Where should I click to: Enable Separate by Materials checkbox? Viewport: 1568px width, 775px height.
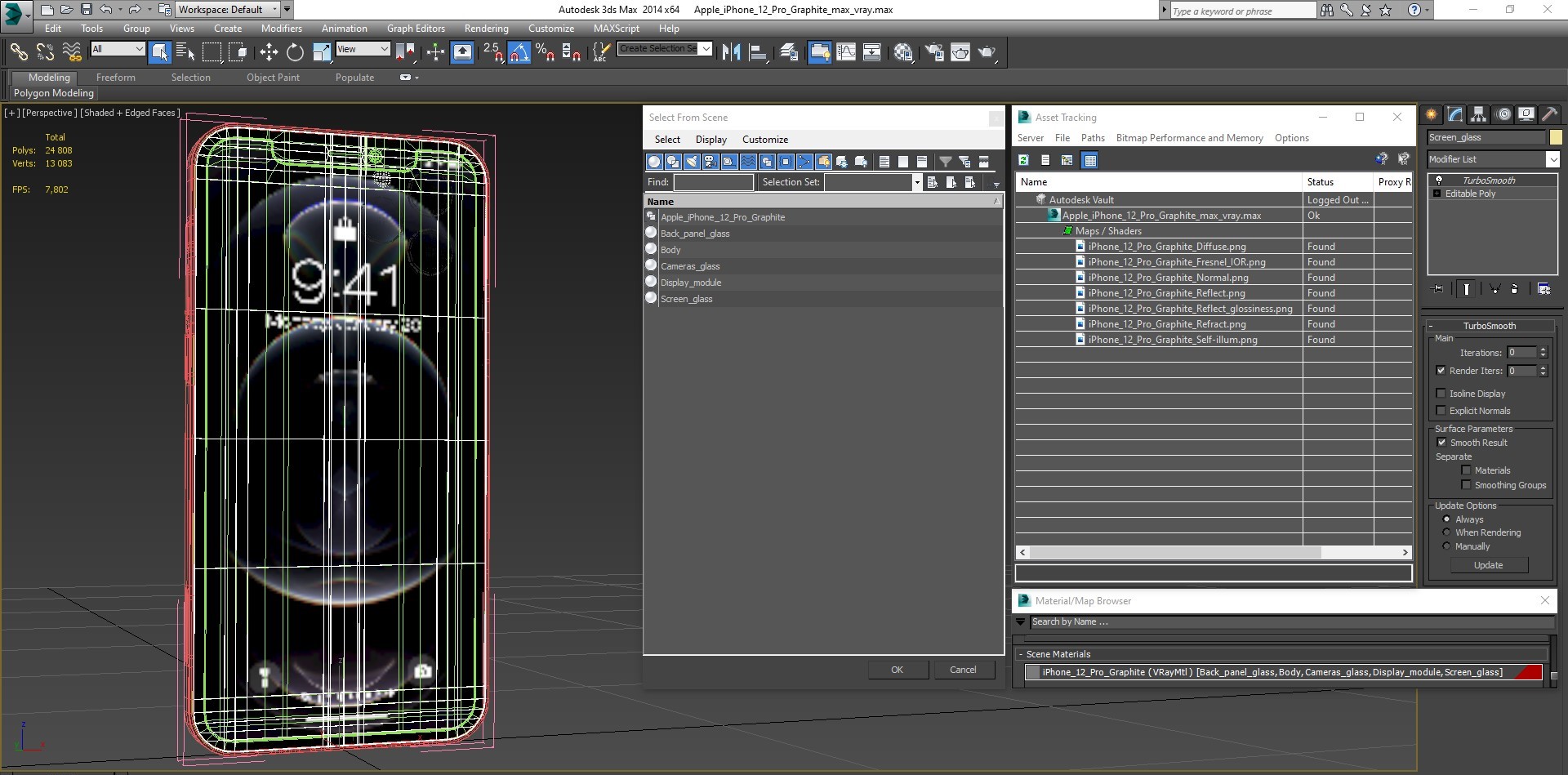tap(1466, 470)
